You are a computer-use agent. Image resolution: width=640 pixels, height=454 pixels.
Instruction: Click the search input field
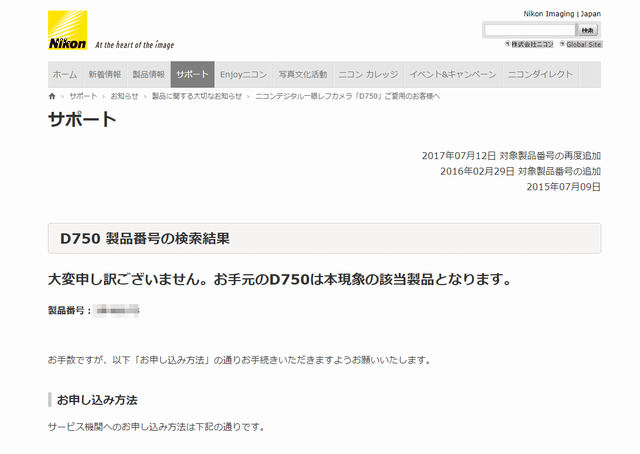tap(530, 30)
